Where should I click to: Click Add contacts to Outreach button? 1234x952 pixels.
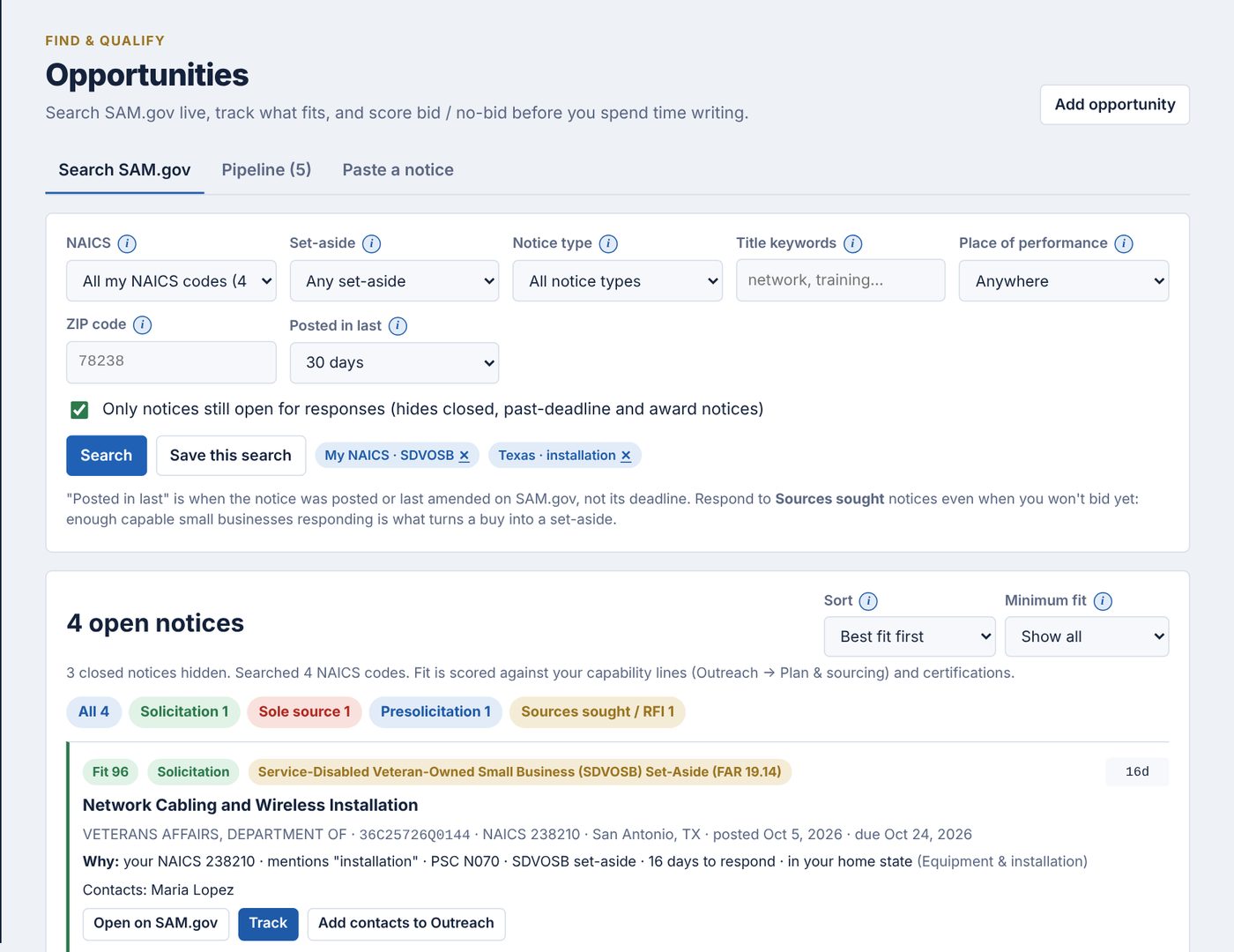pyautogui.click(x=406, y=924)
